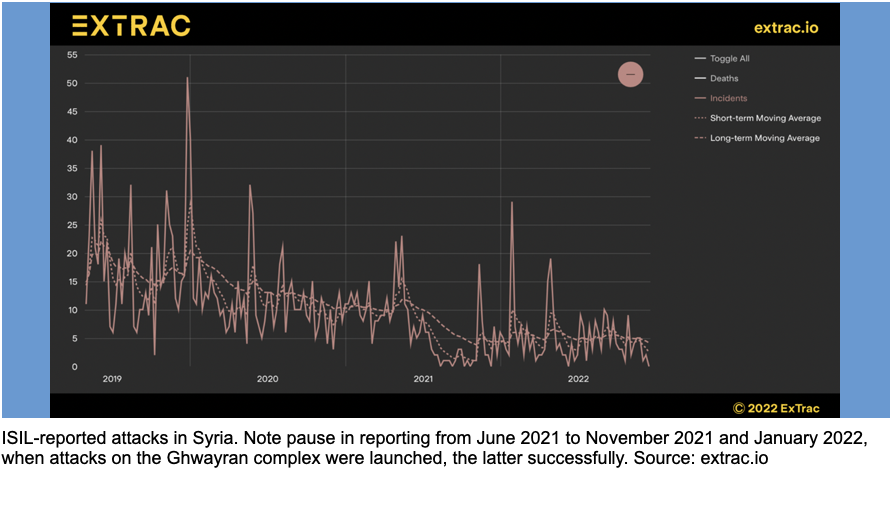The width and height of the screenshot is (892, 520).
Task: Select the 2019 label on the x-axis
Action: pyautogui.click(x=112, y=379)
